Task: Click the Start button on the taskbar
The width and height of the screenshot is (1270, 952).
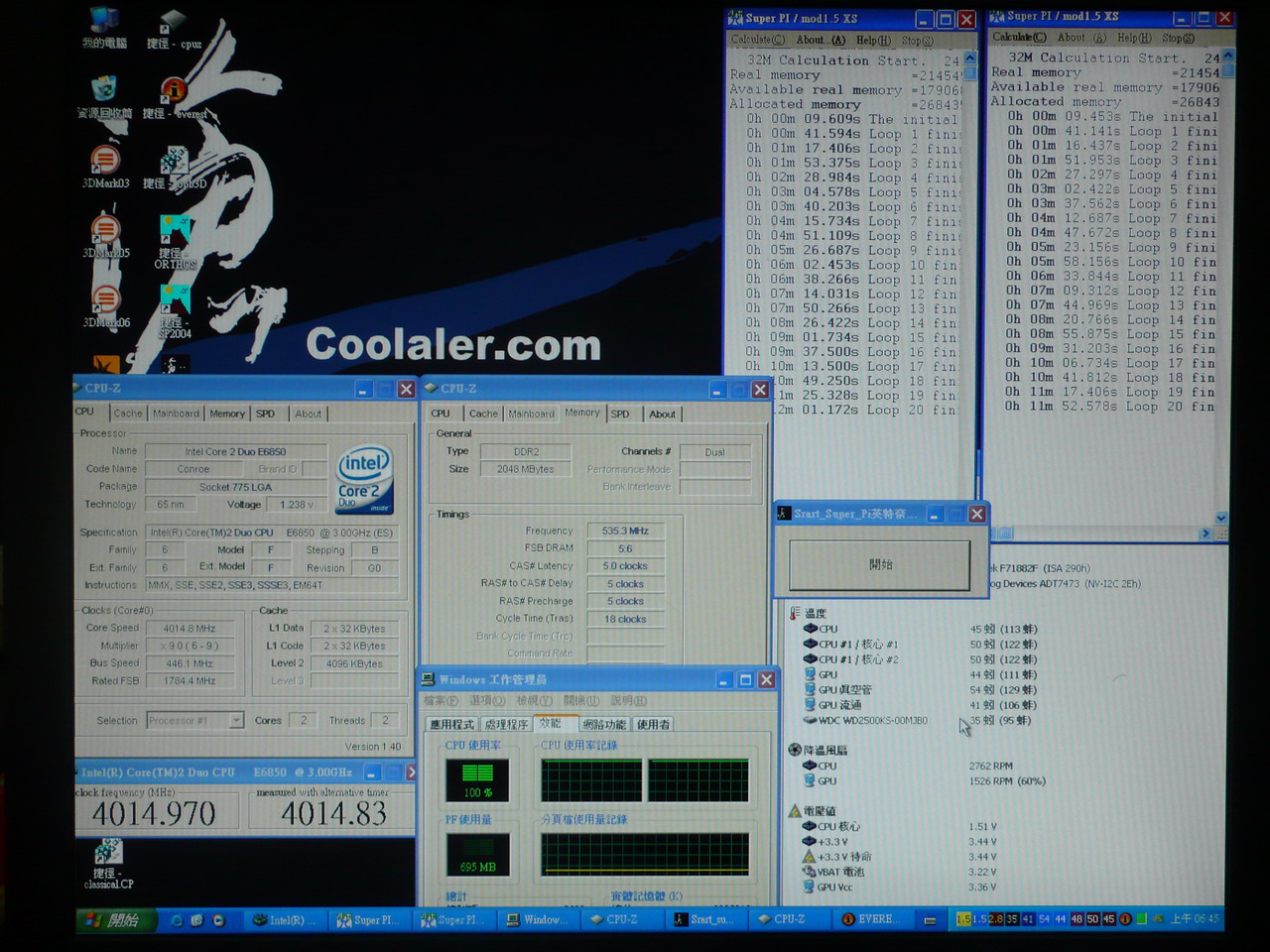Action: point(115,920)
